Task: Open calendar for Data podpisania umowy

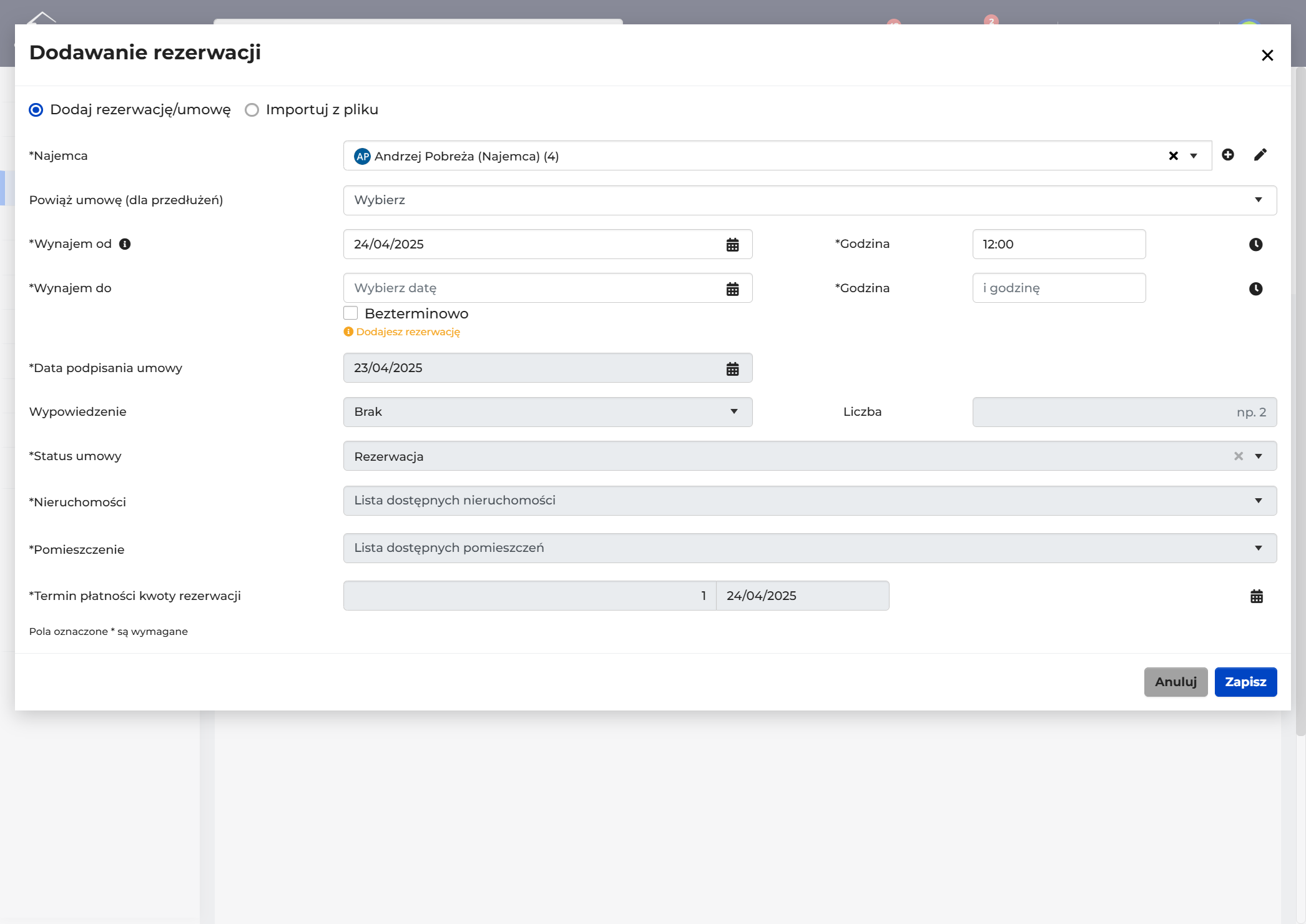Action: 733,369
